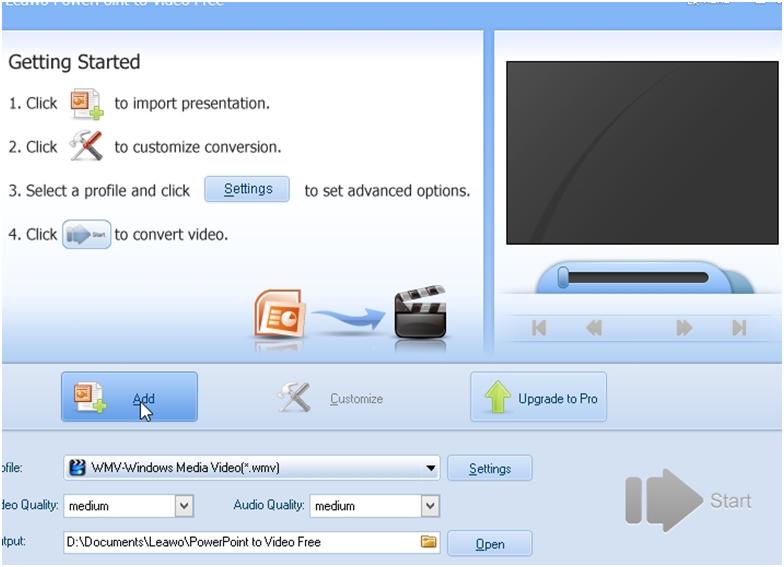Skip to the last frame in preview
This screenshot has width=784, height=567.
(x=739, y=328)
